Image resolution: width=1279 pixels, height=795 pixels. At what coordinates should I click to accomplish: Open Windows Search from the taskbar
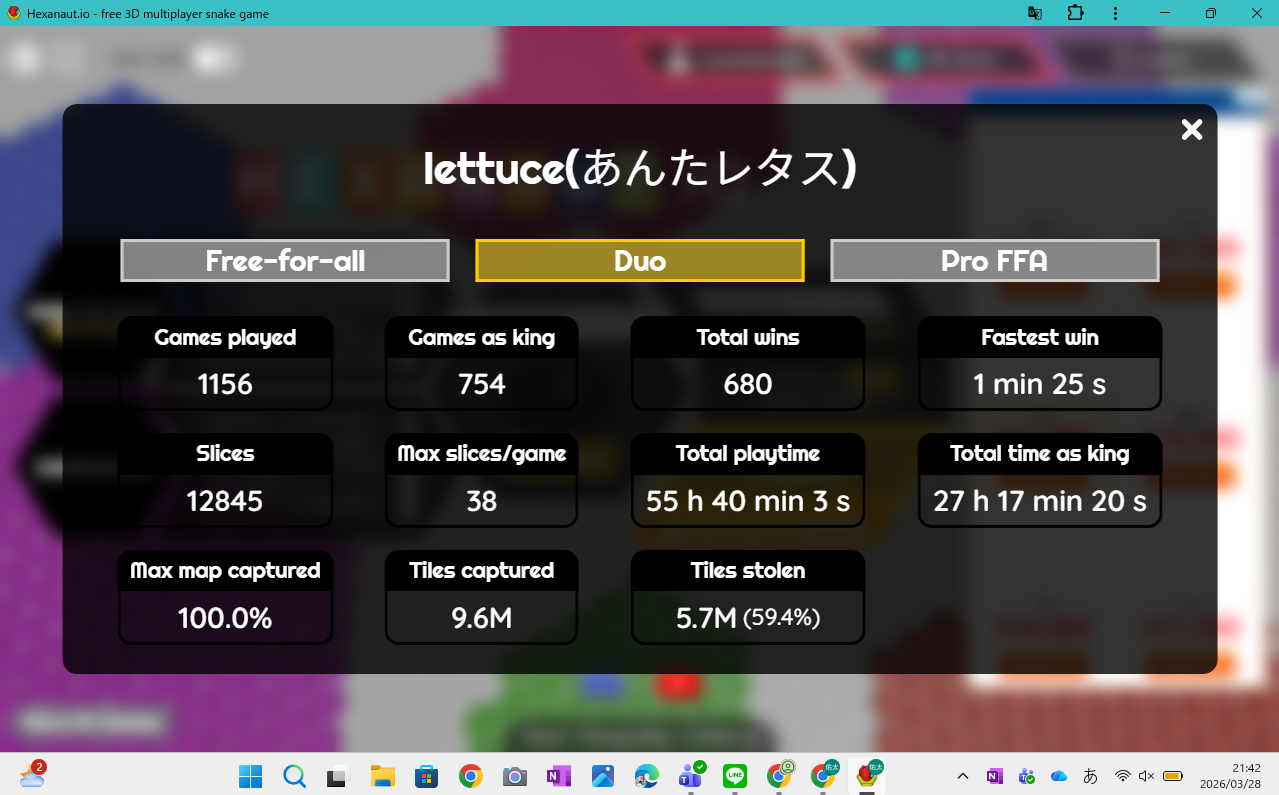pos(294,776)
